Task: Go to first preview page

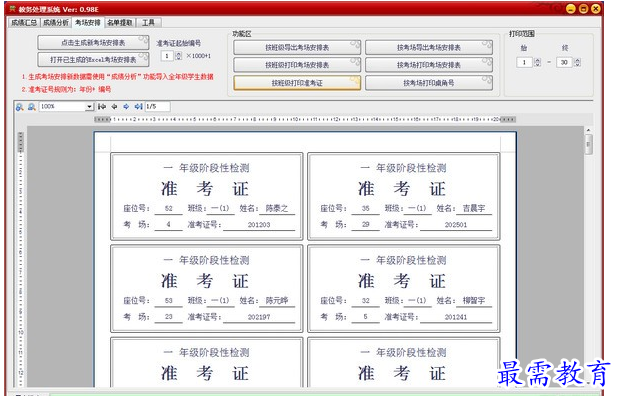Action: click(x=102, y=107)
